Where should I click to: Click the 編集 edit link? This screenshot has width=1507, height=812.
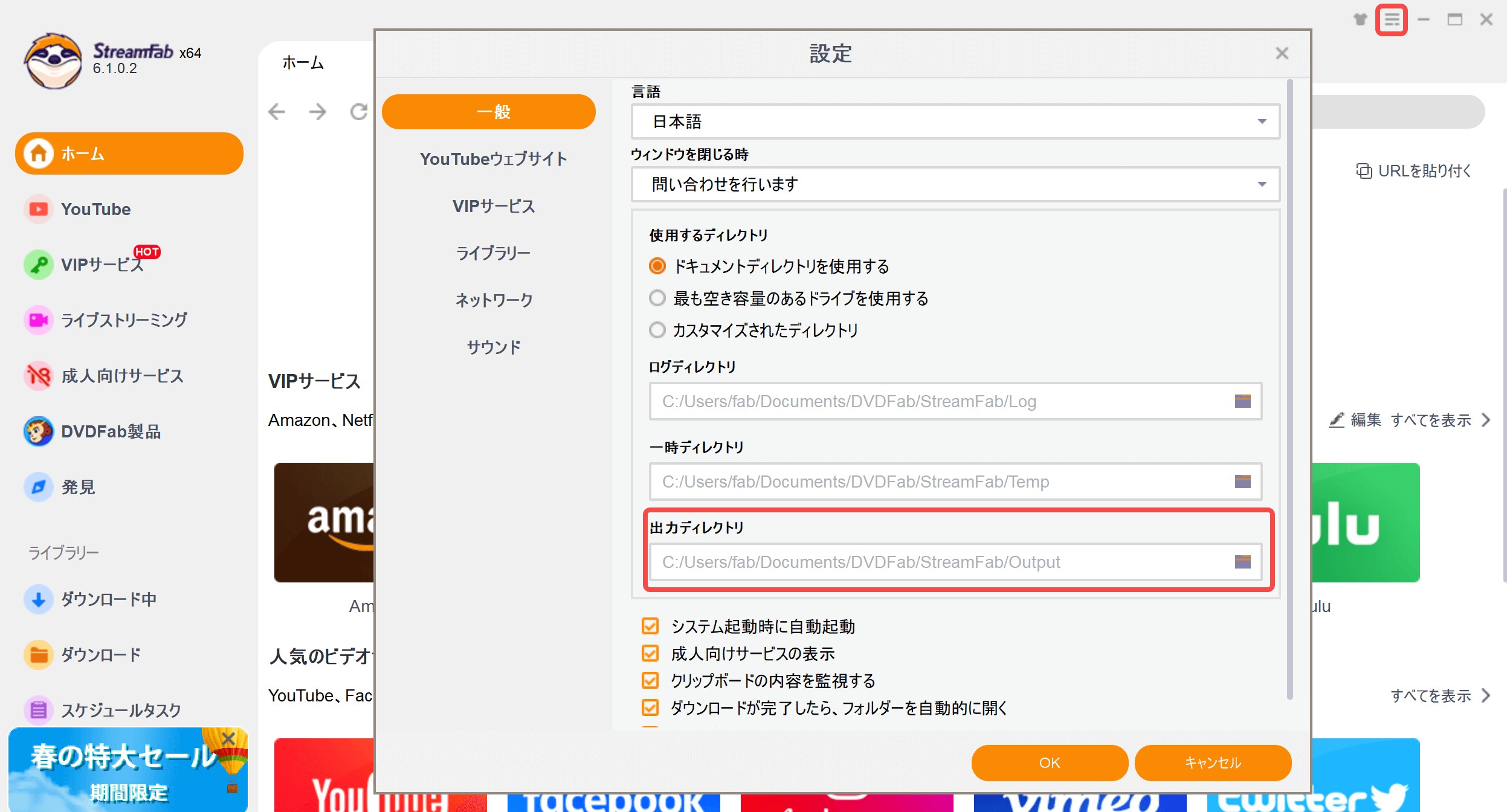point(1366,420)
